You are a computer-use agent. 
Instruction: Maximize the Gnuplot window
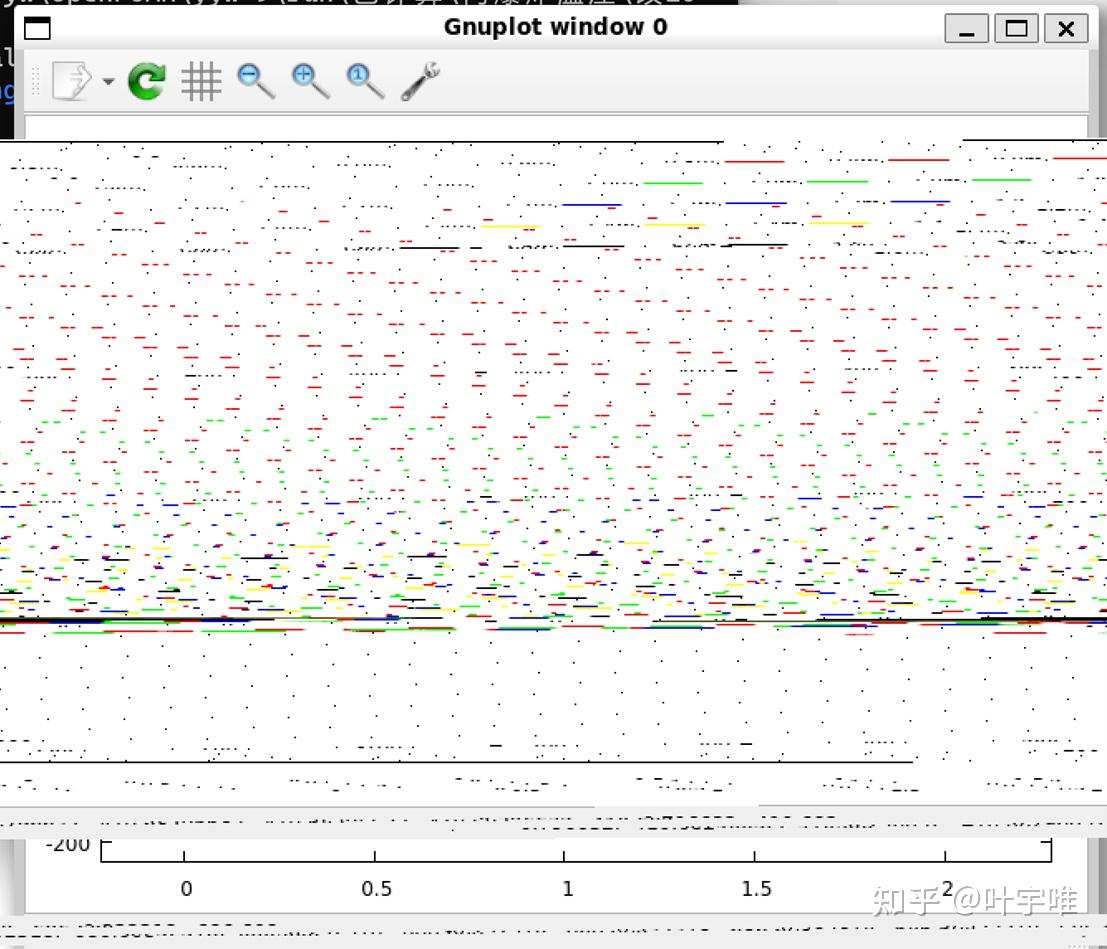tap(1016, 28)
